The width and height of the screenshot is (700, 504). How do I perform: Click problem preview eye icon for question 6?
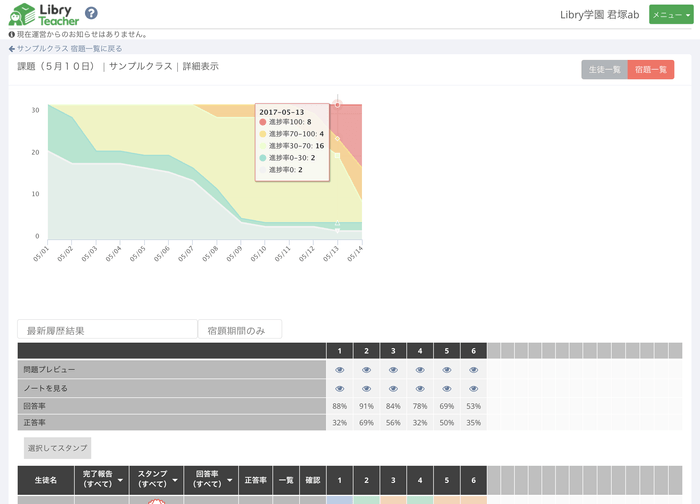[473, 370]
